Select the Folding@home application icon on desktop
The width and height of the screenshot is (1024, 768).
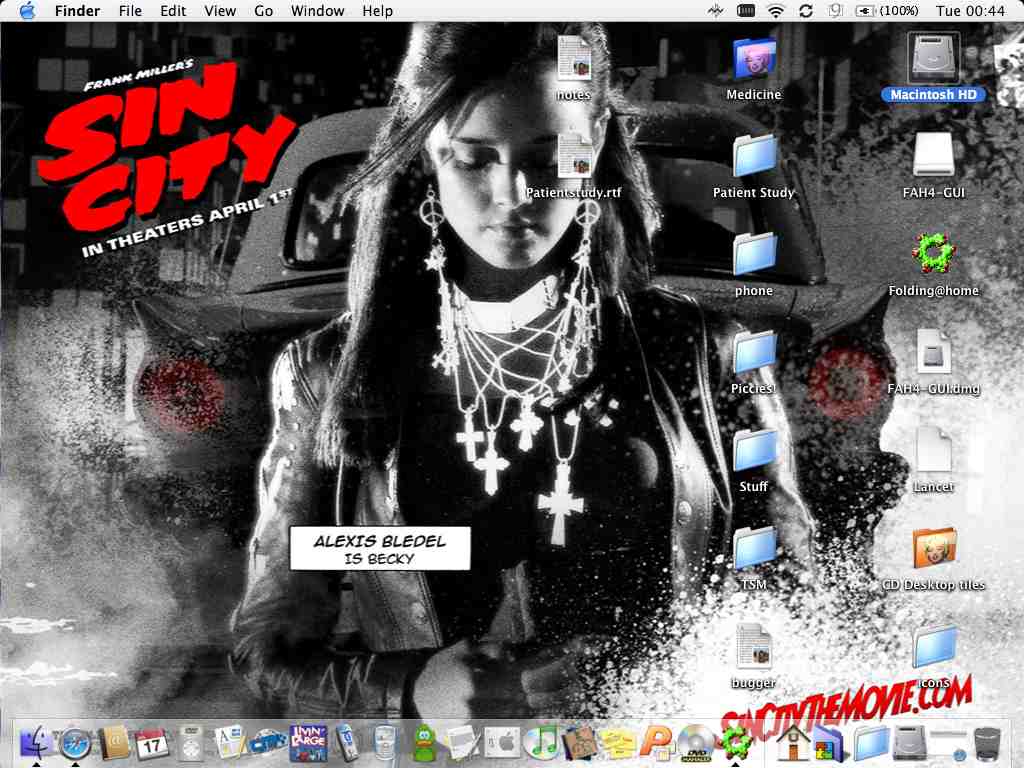click(x=933, y=253)
